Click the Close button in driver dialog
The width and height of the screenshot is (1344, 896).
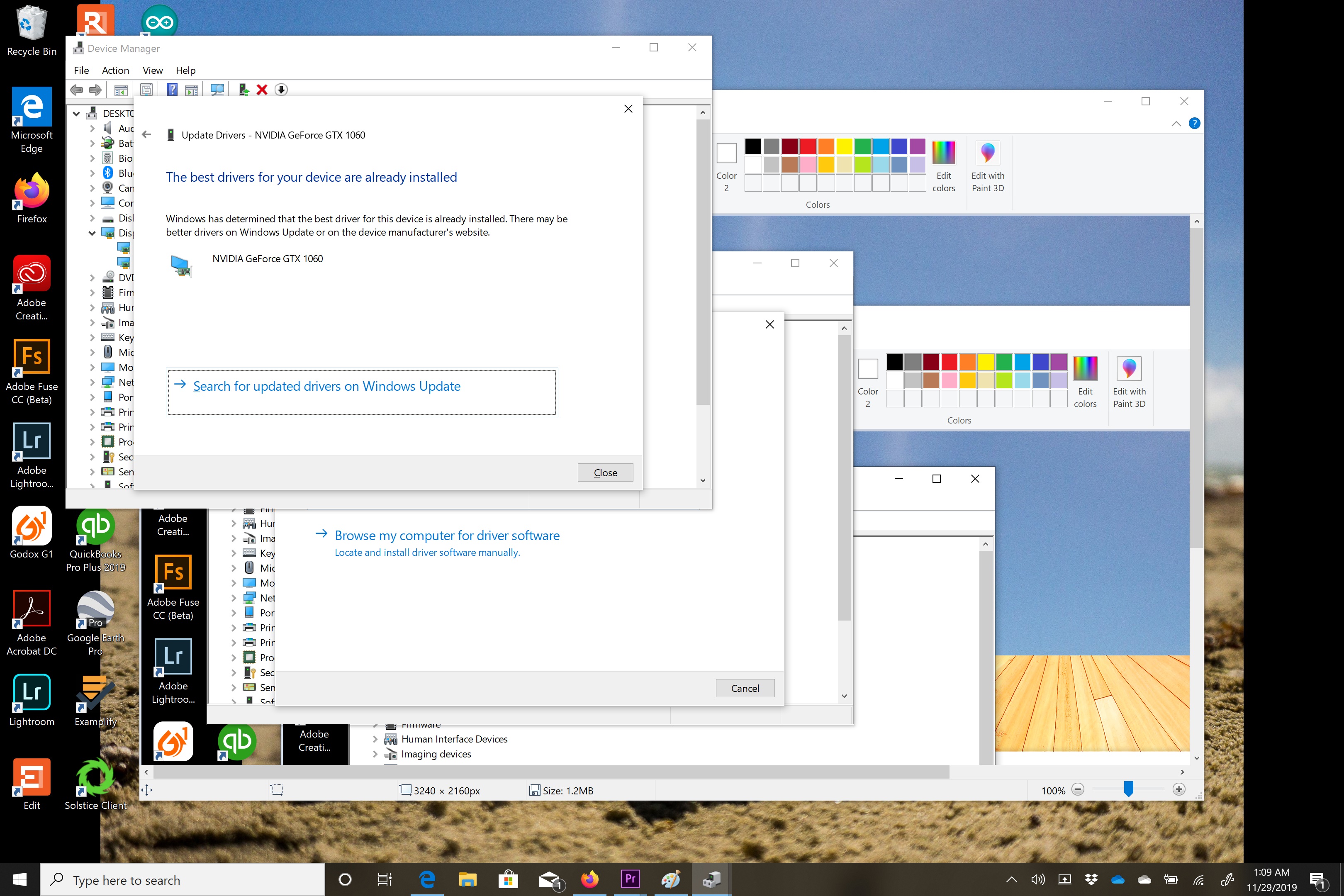605,472
